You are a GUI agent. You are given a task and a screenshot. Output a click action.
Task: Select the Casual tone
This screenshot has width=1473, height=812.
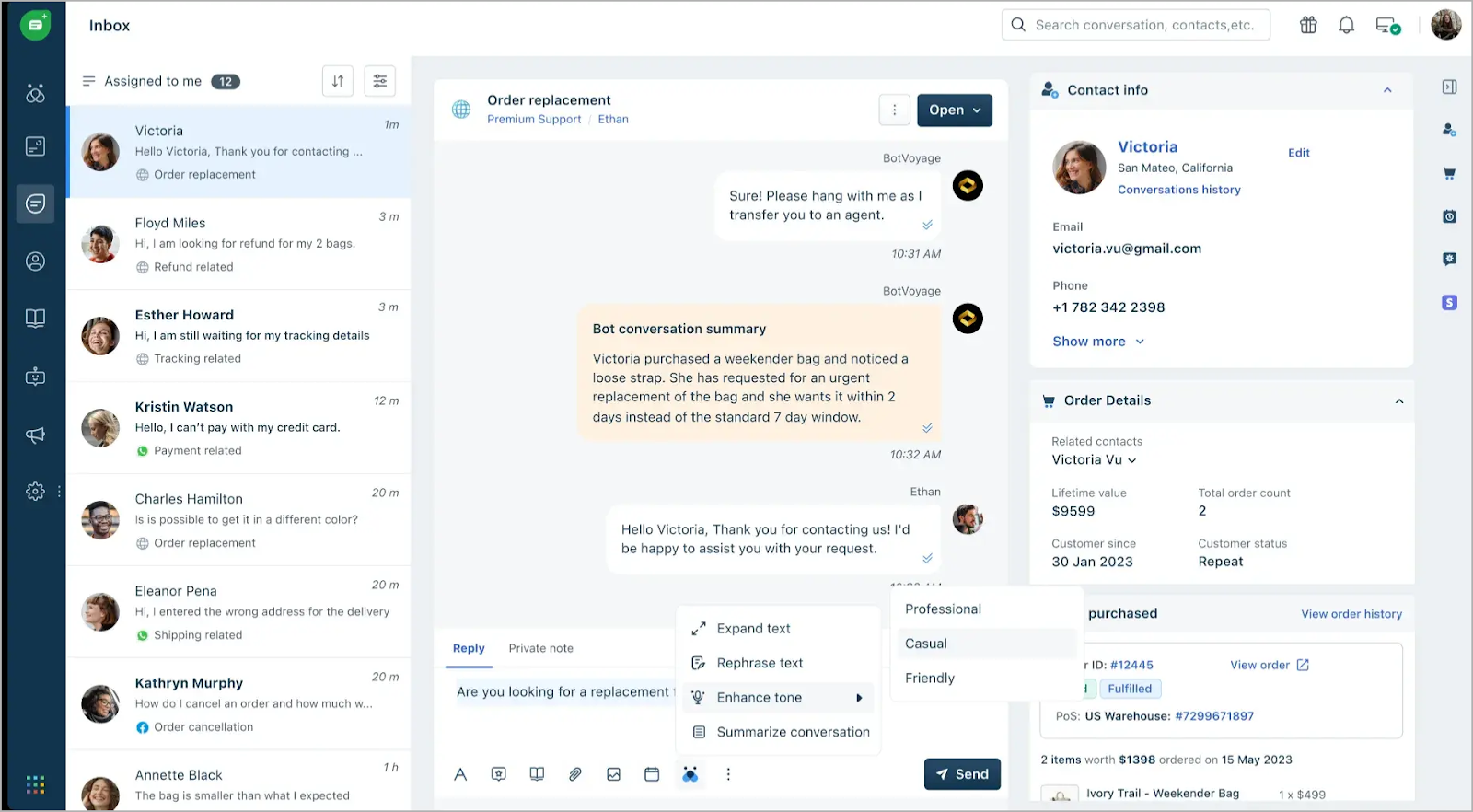tap(986, 644)
